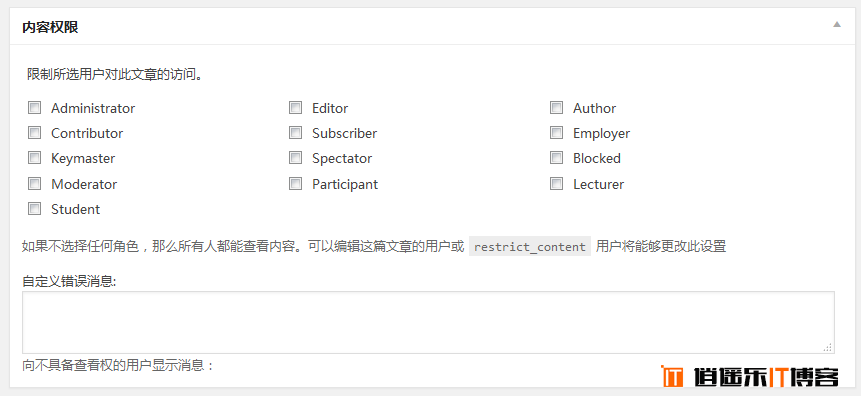The image size is (861, 396).
Task: Check the Blocked role checkbox
Action: pyautogui.click(x=556, y=158)
